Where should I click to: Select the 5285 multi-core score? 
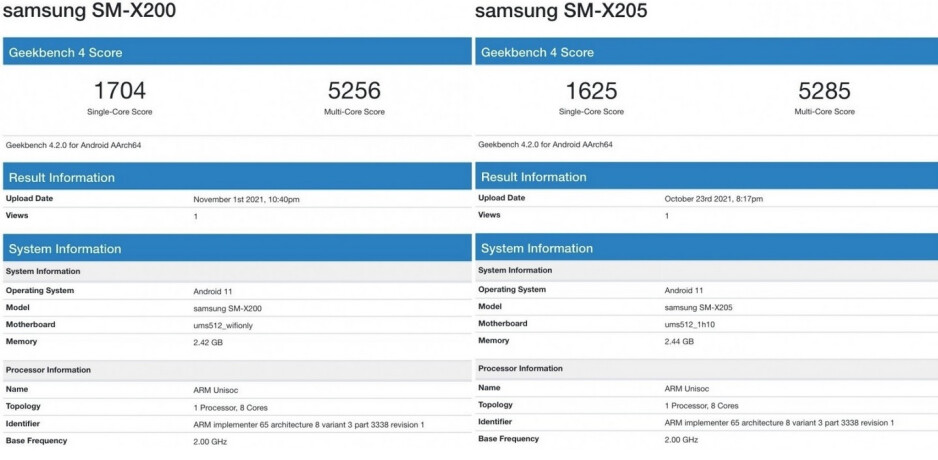824,91
